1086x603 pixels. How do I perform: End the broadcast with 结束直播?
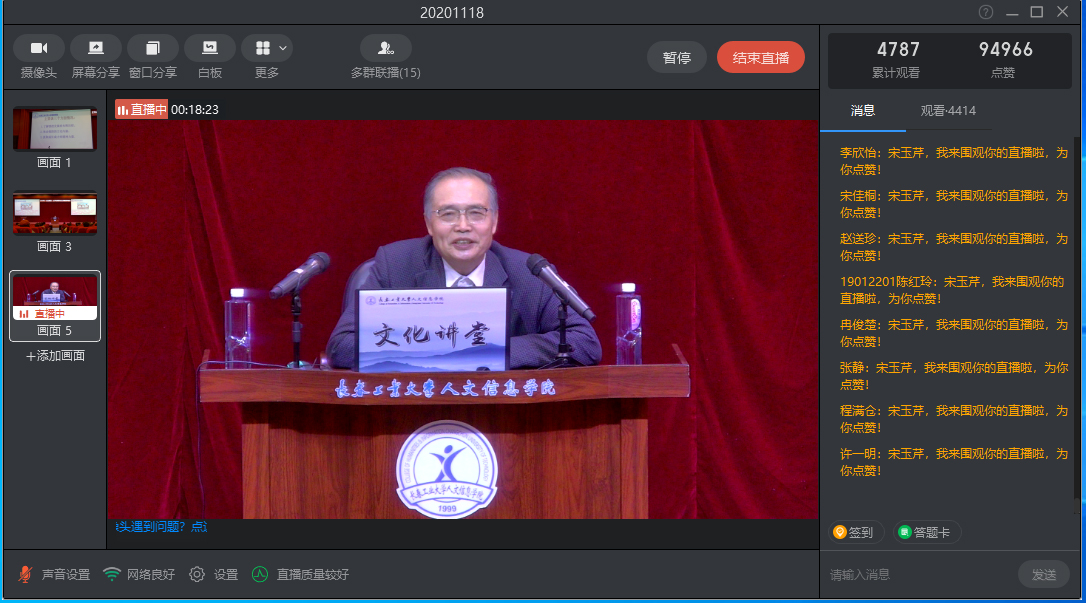(760, 58)
